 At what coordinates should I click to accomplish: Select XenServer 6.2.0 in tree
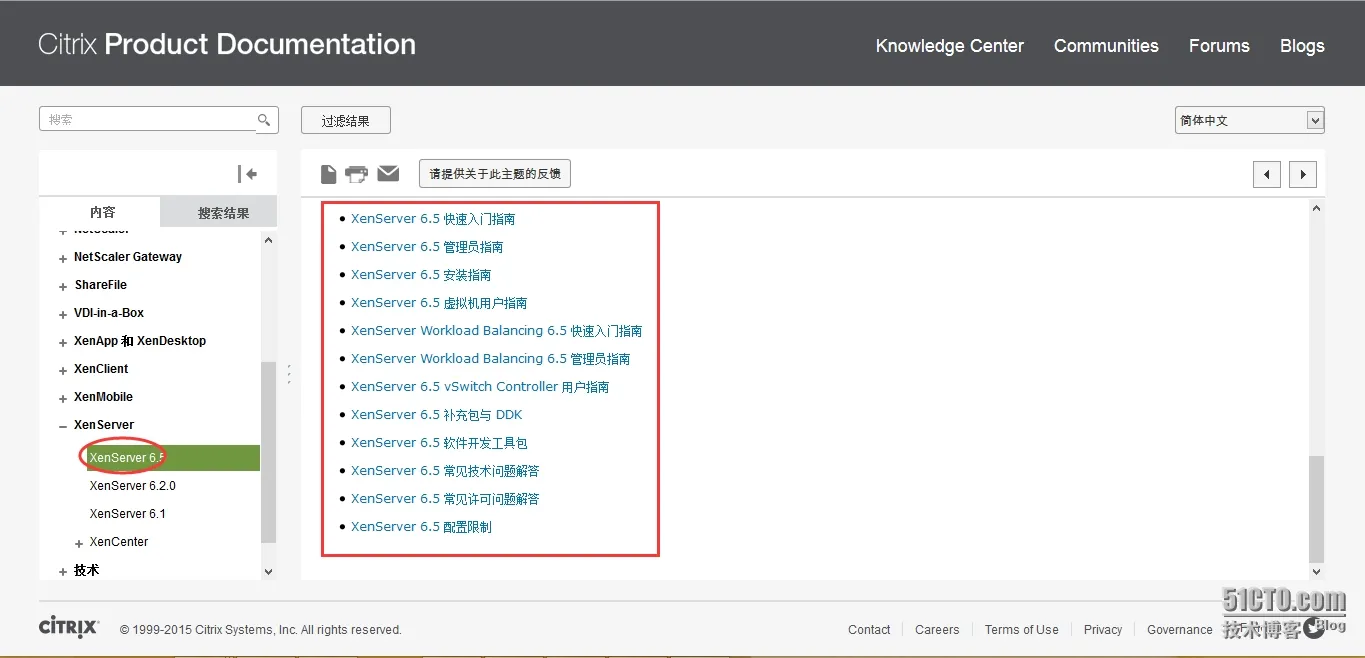point(132,486)
